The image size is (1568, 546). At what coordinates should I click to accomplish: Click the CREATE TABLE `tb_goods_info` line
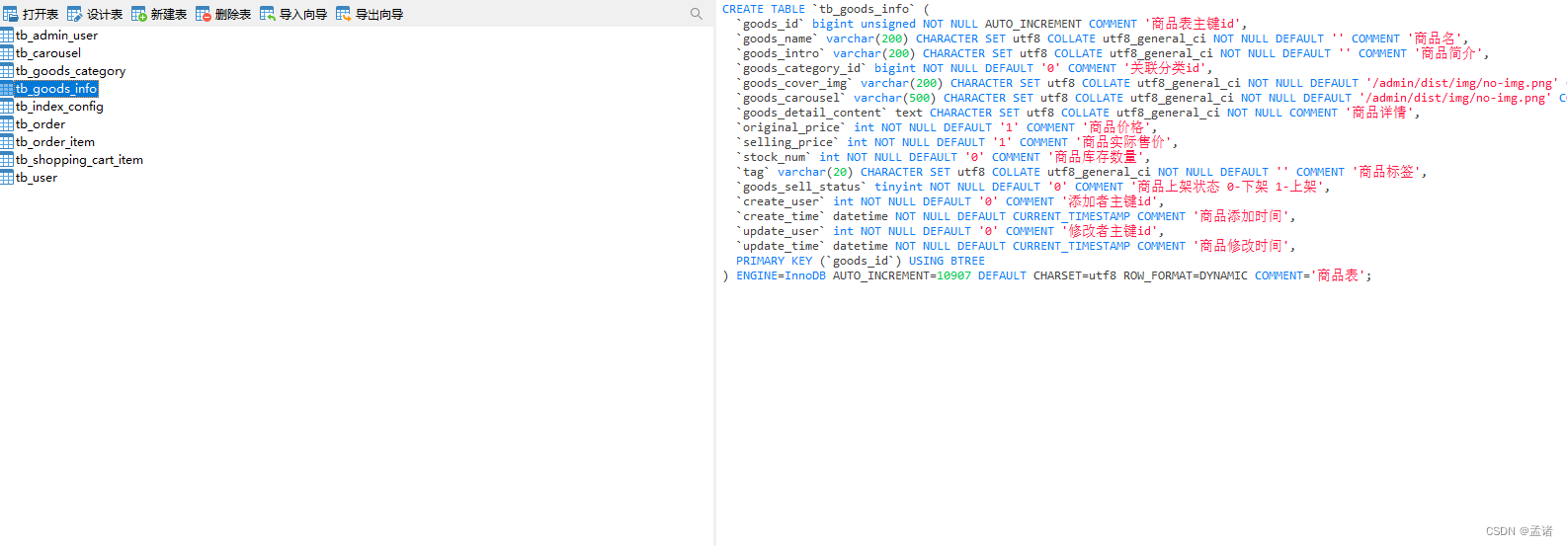[826, 9]
